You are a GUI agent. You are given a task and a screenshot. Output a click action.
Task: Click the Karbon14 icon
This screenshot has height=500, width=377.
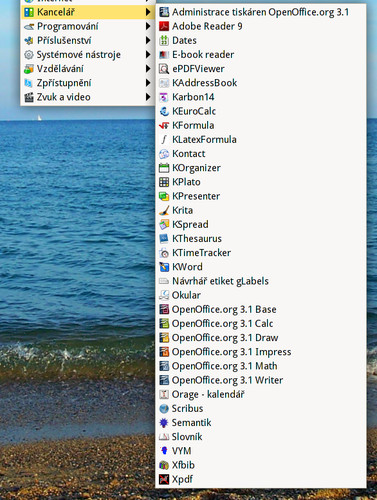click(164, 97)
